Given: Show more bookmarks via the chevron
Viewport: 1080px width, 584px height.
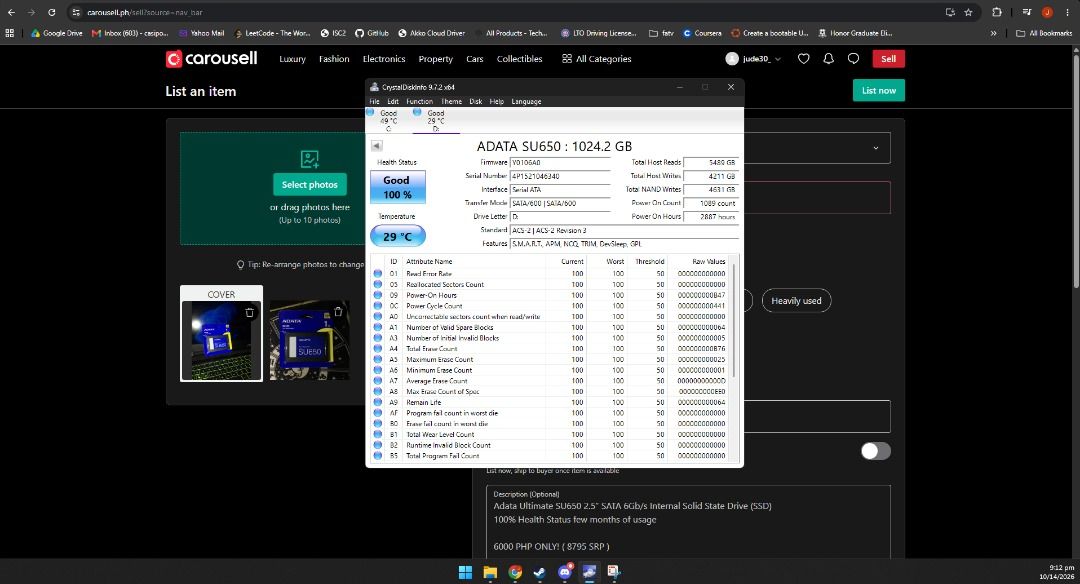Looking at the screenshot, I should pyautogui.click(x=993, y=33).
